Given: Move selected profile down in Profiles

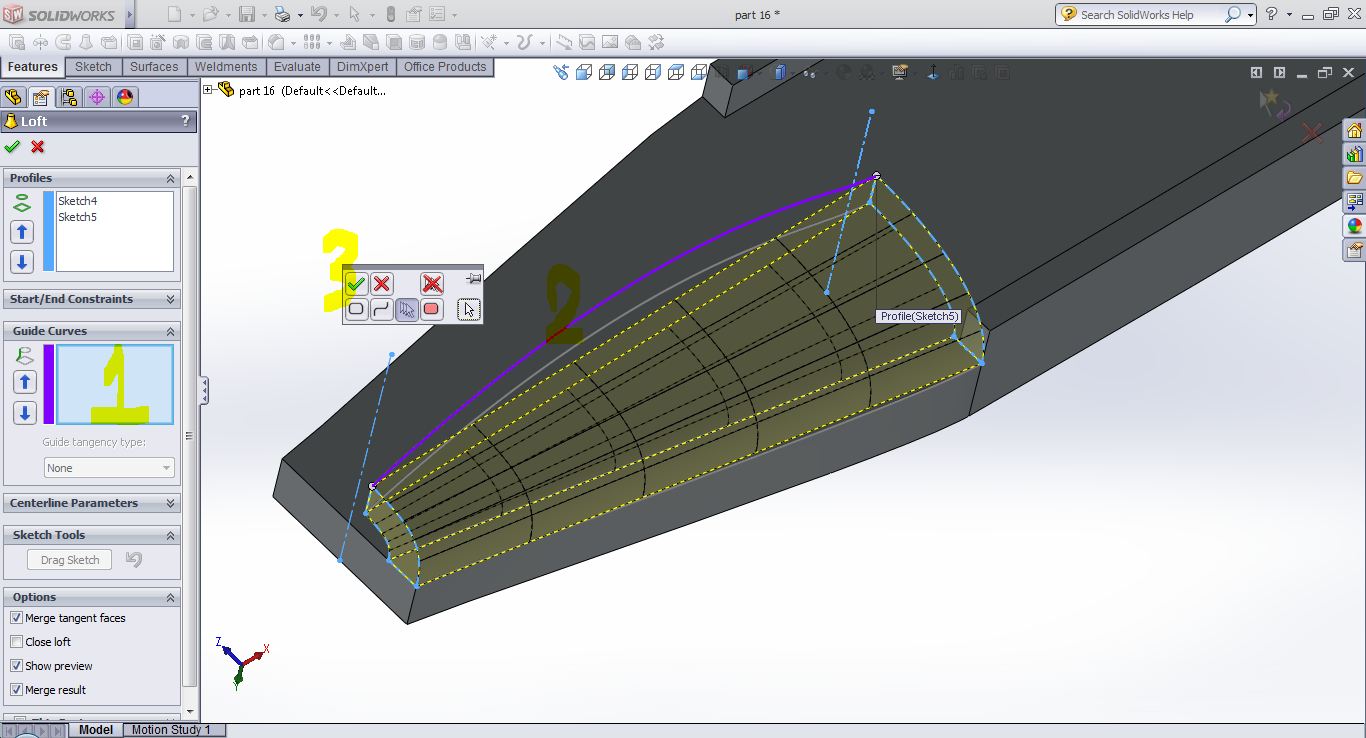Looking at the screenshot, I should (x=22, y=262).
